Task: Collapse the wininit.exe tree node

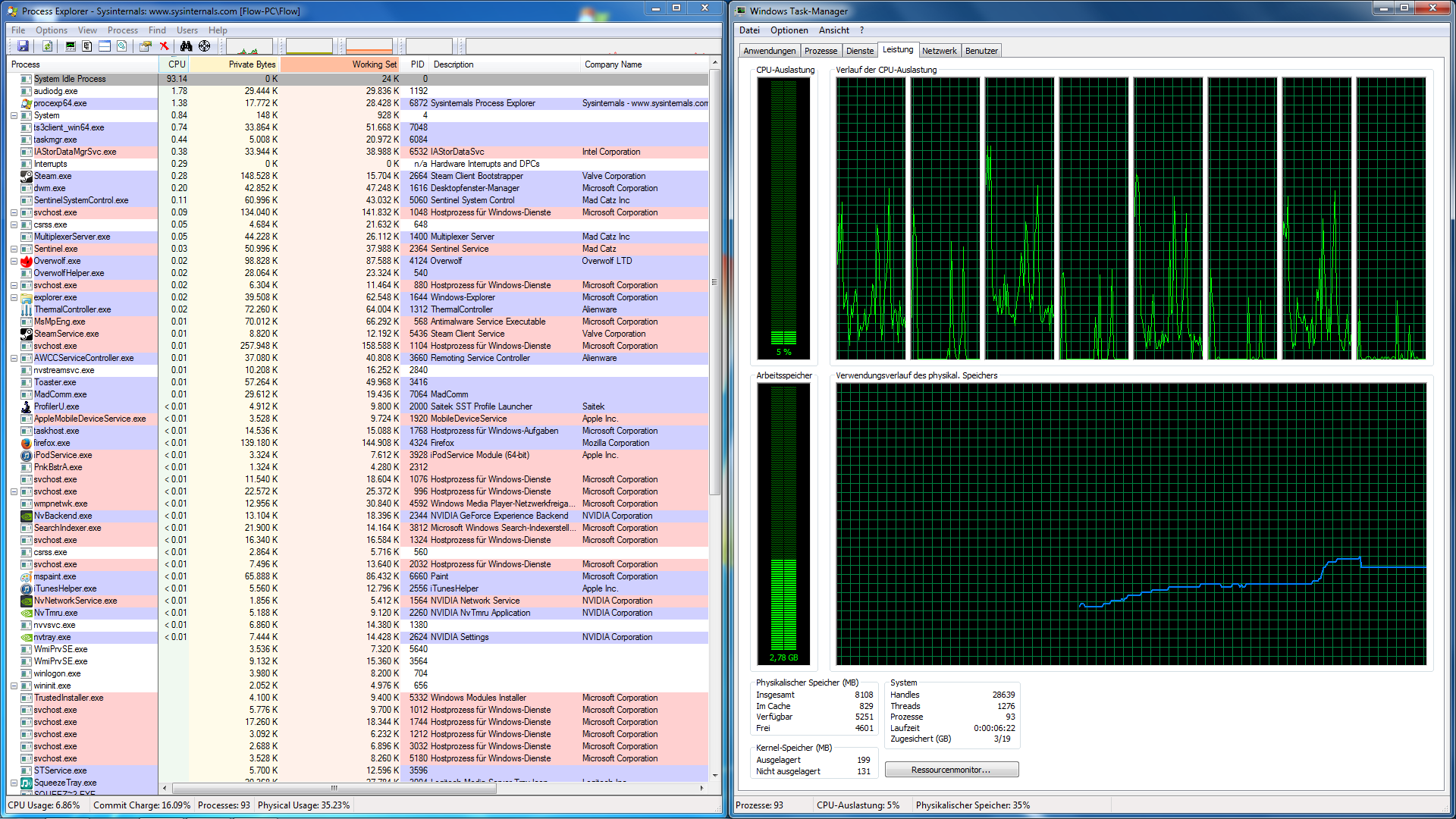Action: pyautogui.click(x=14, y=686)
